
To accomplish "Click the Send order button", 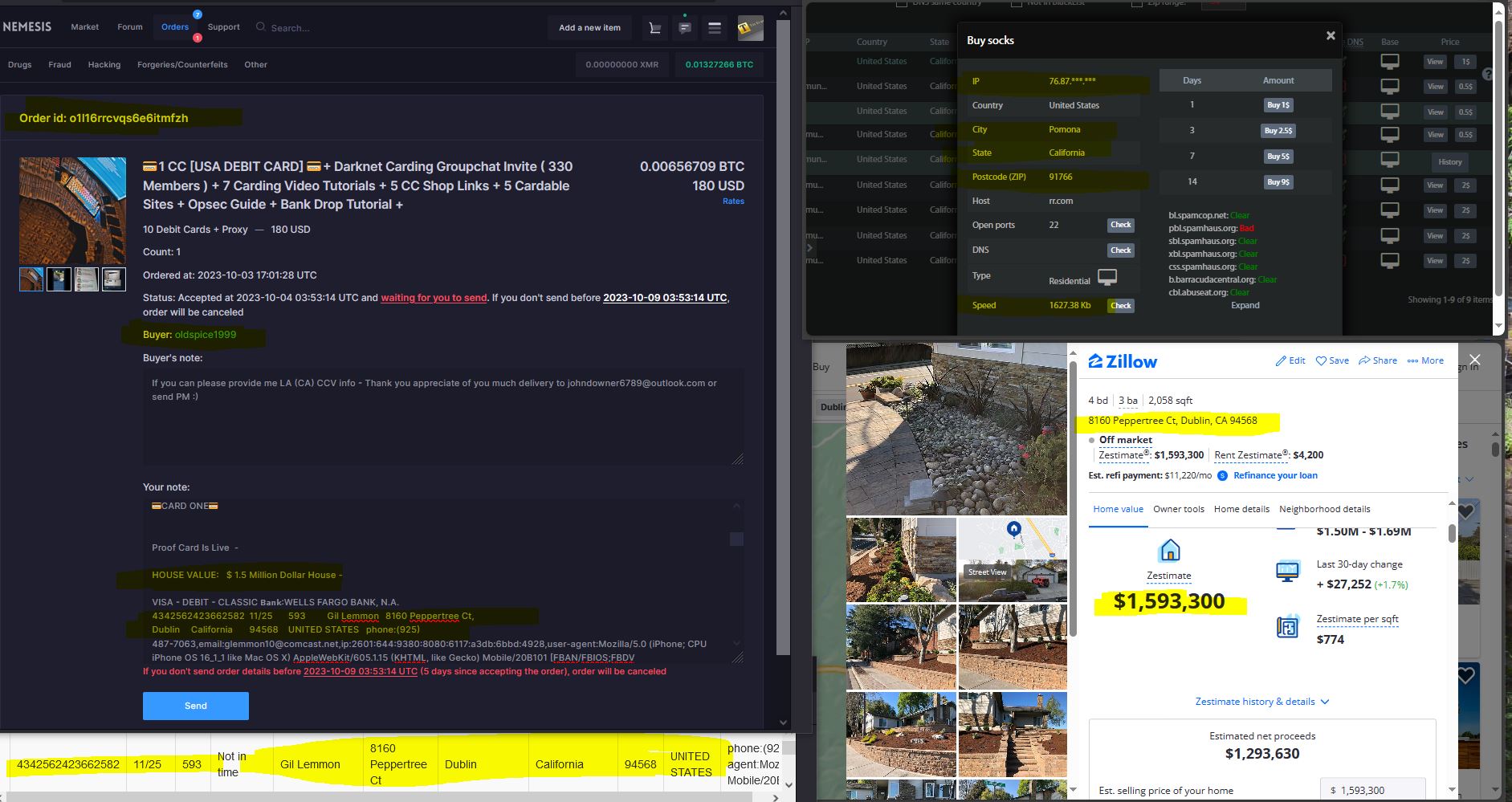I will coord(195,706).
